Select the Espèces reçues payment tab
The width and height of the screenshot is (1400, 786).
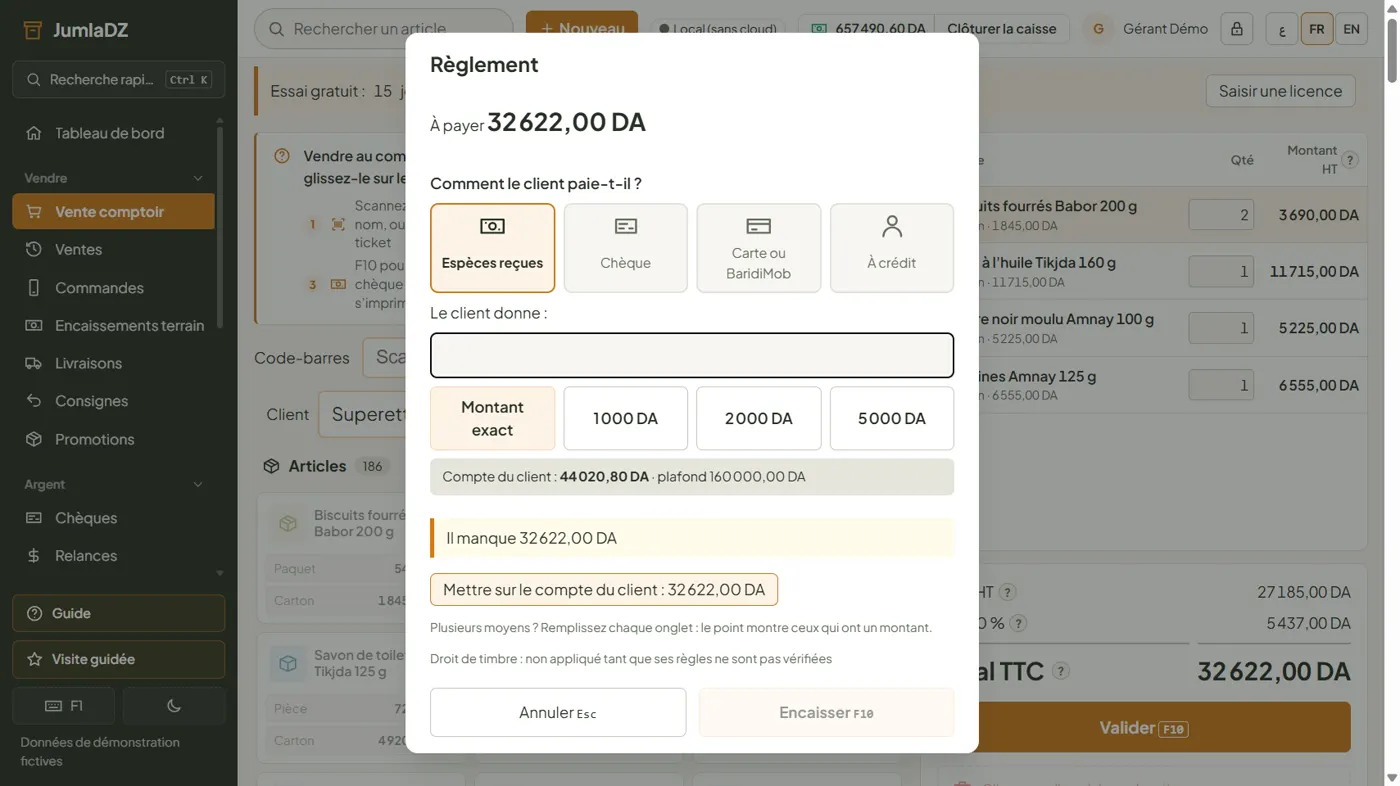[492, 248]
